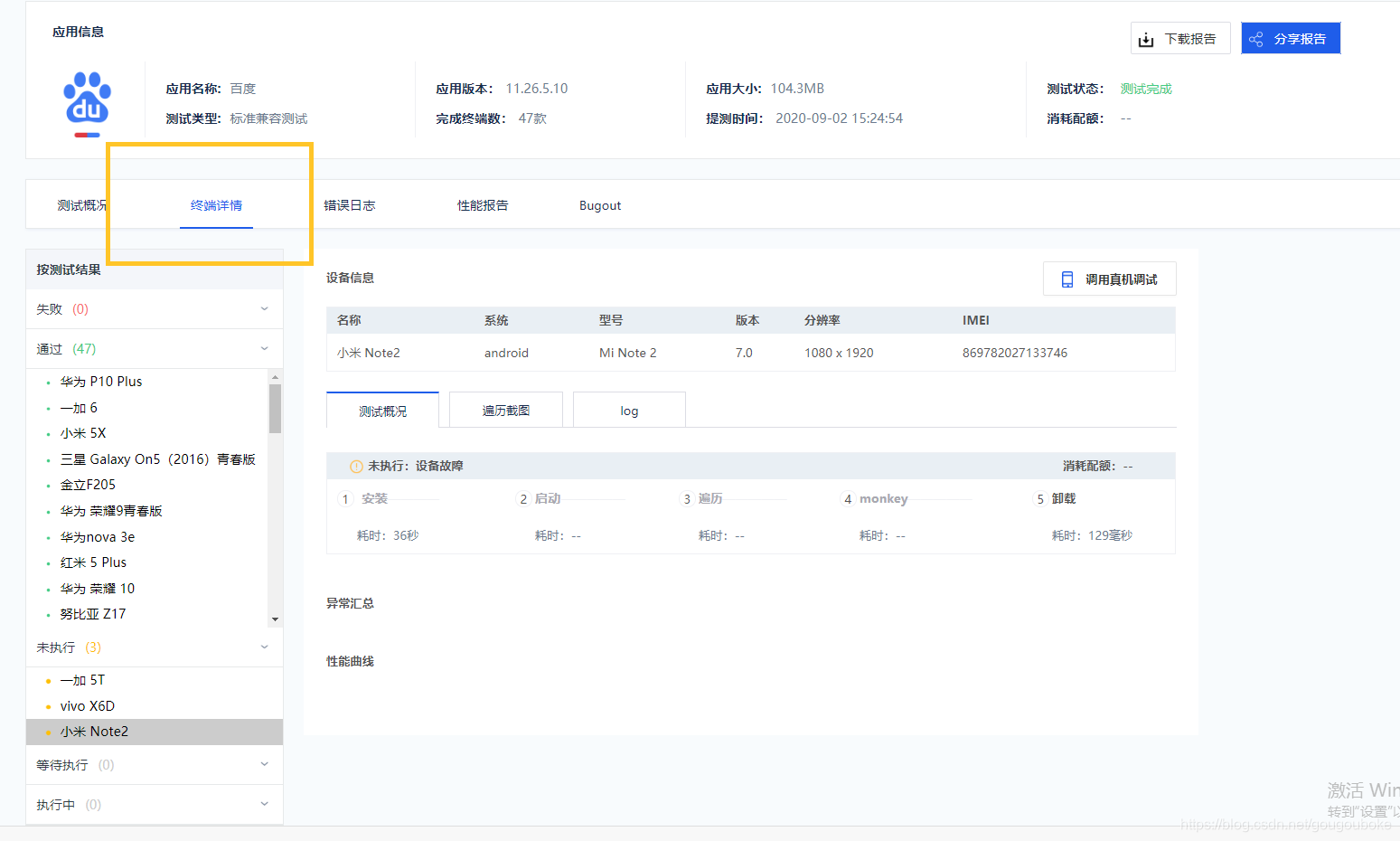The image size is (1400, 841).
Task: Click the 性能曲线 section heading
Action: click(350, 661)
